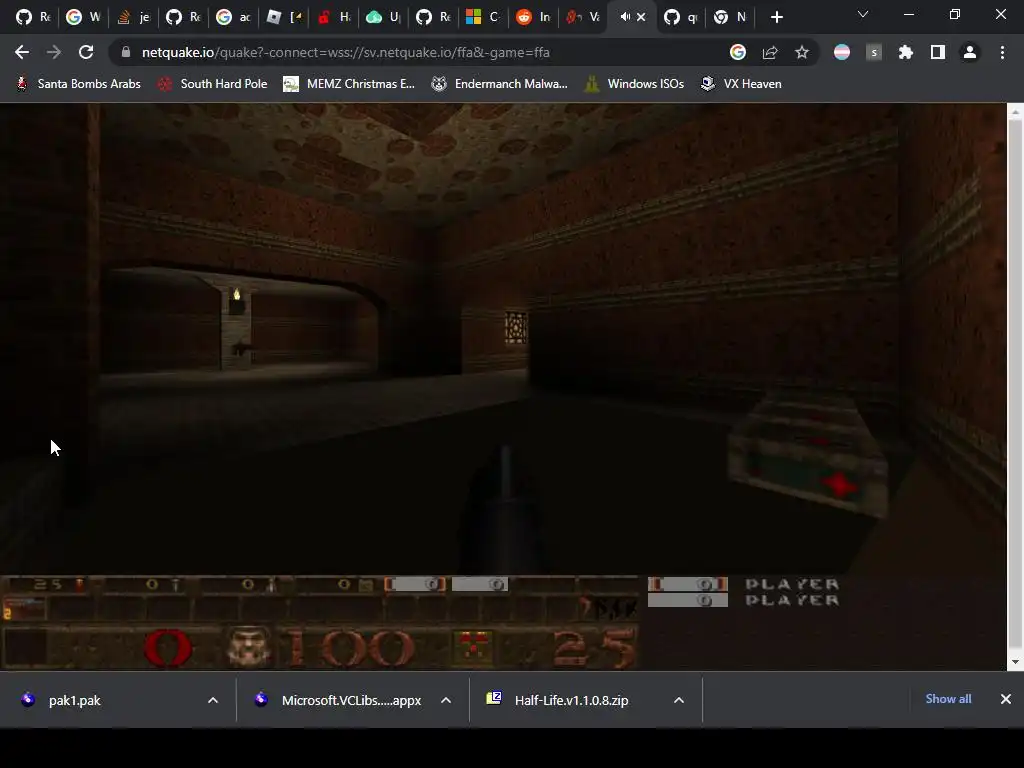Show all downloads

[948, 699]
